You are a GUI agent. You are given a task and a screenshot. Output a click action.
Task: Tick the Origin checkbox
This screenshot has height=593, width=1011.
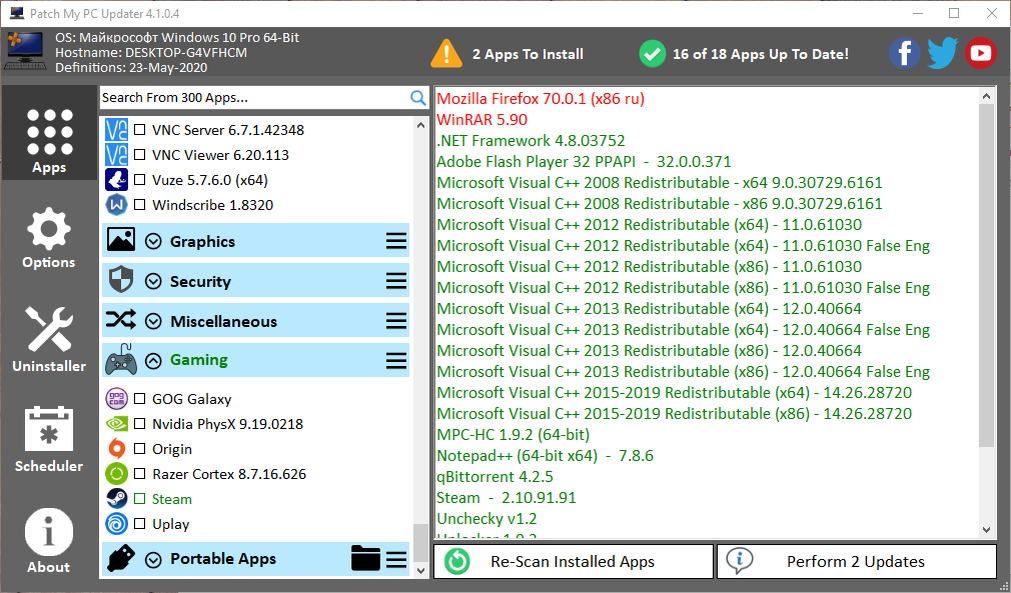(x=139, y=449)
